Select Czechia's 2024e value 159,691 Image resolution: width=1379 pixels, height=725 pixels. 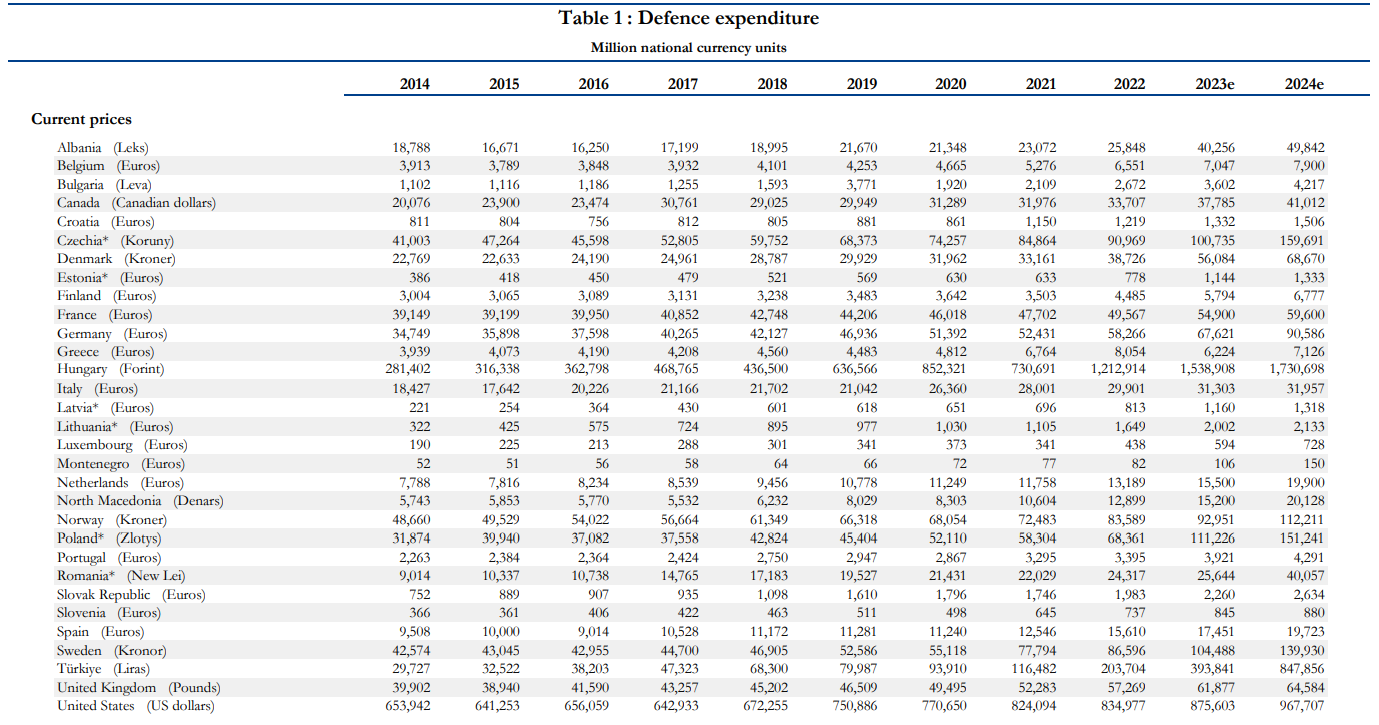pos(1301,241)
